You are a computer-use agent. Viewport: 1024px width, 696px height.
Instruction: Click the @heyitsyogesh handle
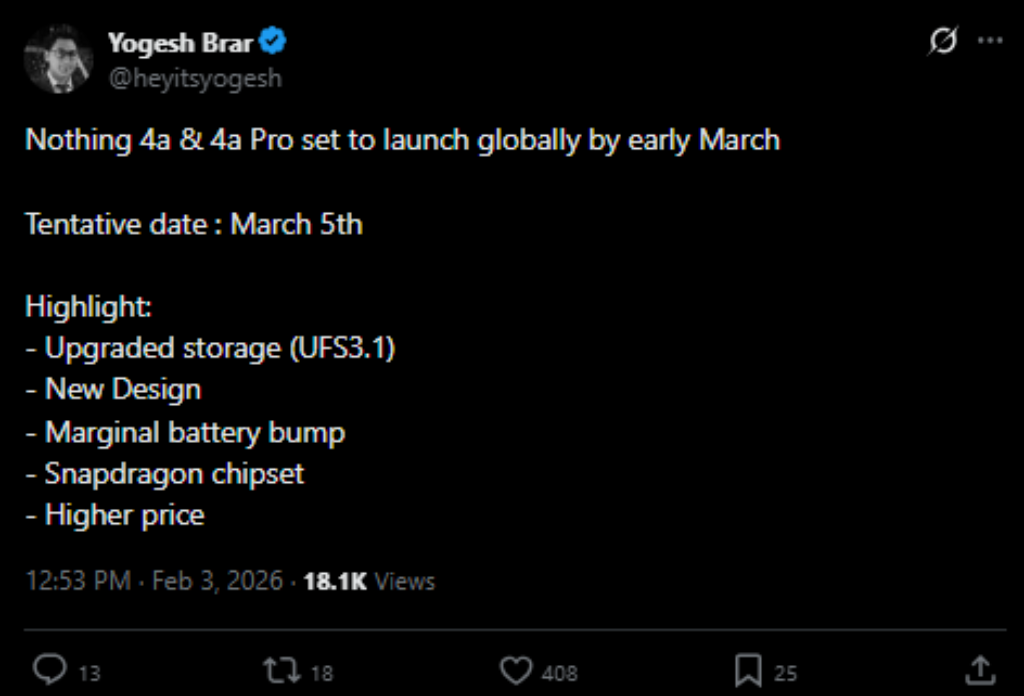[x=195, y=76]
